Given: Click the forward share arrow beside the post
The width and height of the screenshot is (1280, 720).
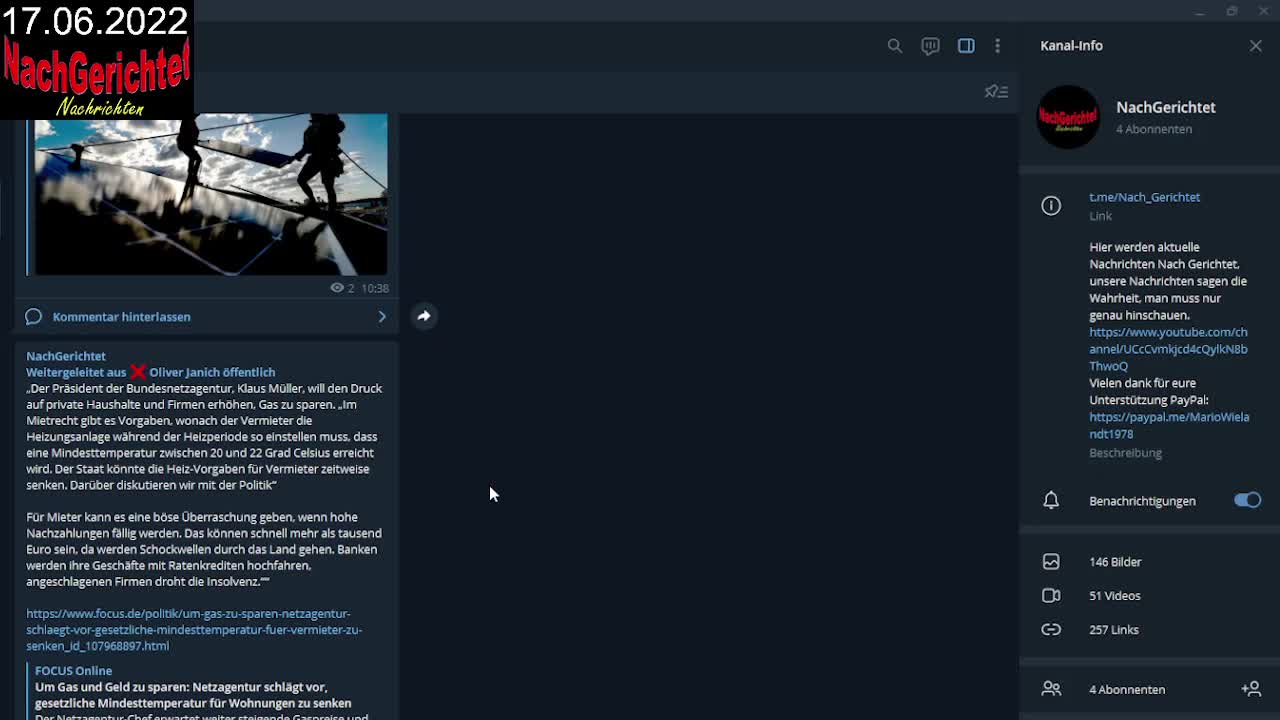Looking at the screenshot, I should pos(424,316).
